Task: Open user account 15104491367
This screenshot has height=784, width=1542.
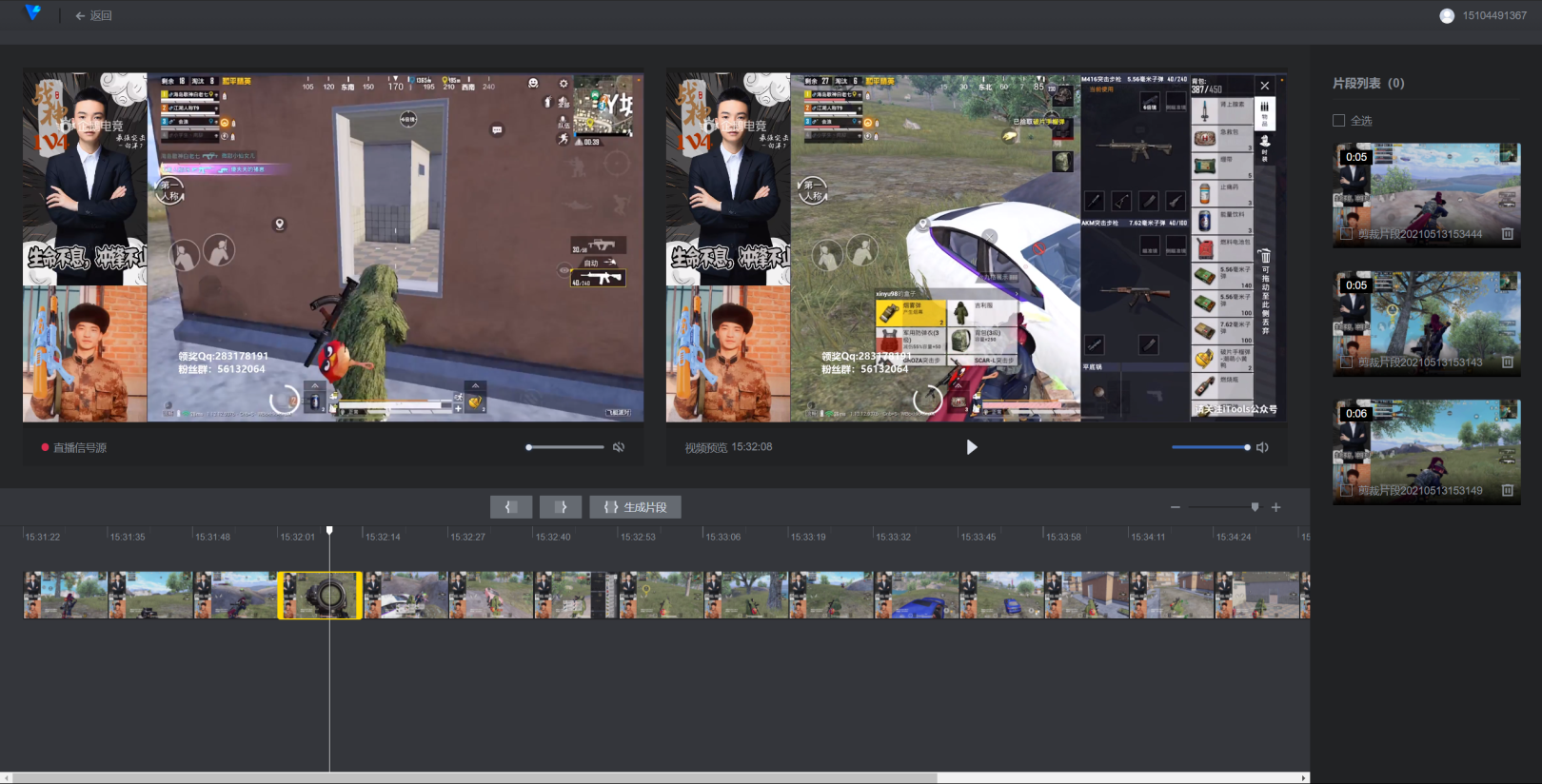Action: (1493, 15)
